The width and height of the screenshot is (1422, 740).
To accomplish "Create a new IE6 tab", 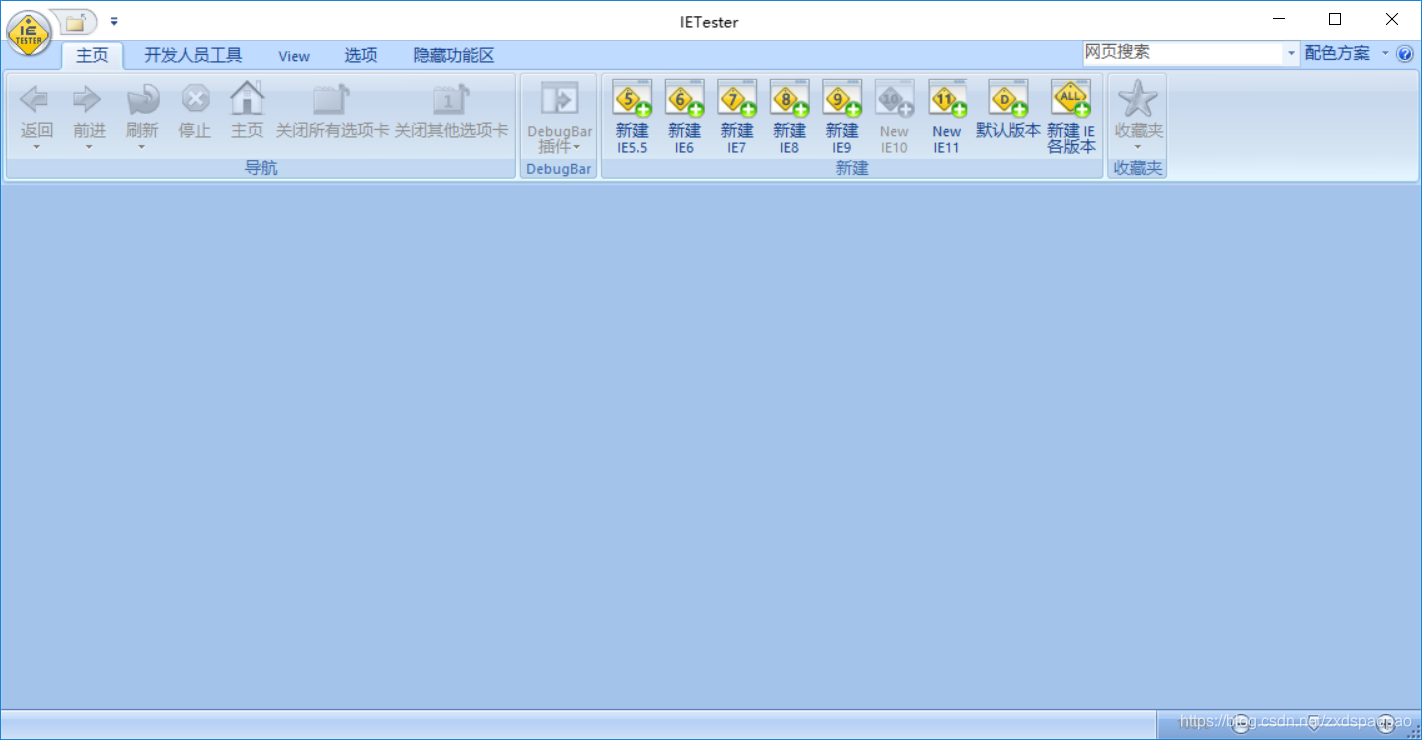I will (684, 117).
